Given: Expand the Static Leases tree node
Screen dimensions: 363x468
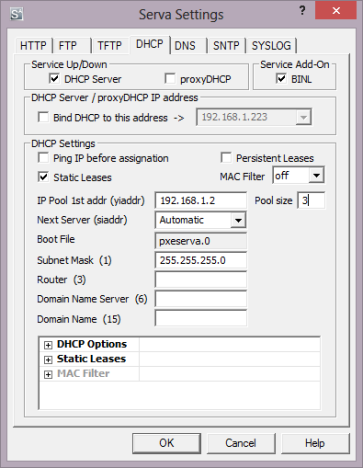Looking at the screenshot, I should [48, 360].
